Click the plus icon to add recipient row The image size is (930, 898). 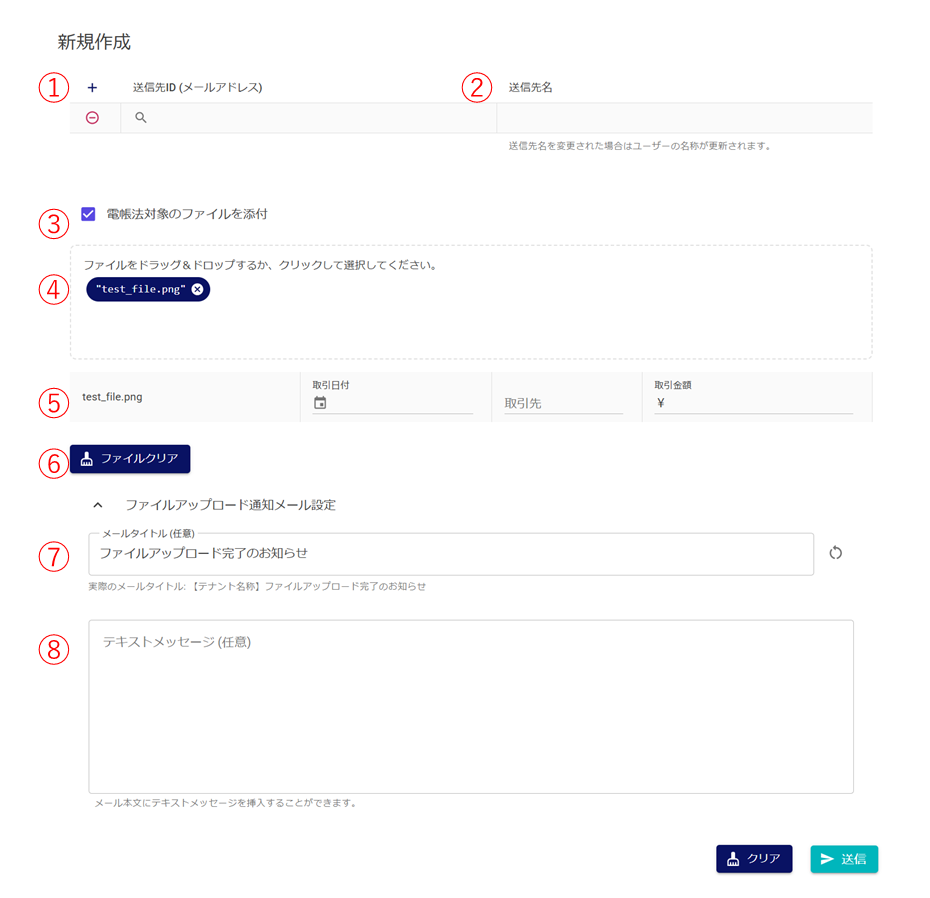(x=92, y=88)
